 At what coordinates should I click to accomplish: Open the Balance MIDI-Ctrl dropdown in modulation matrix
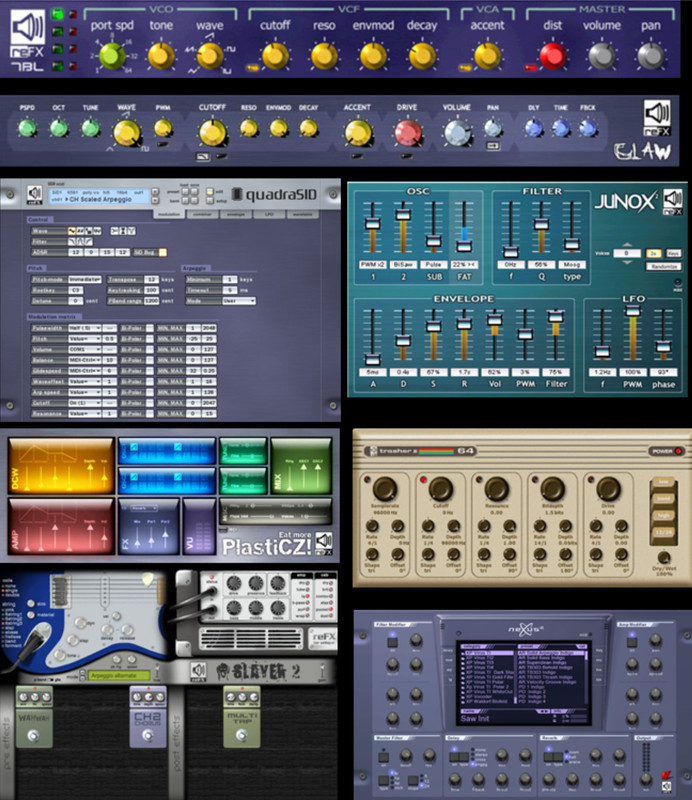tap(85, 360)
